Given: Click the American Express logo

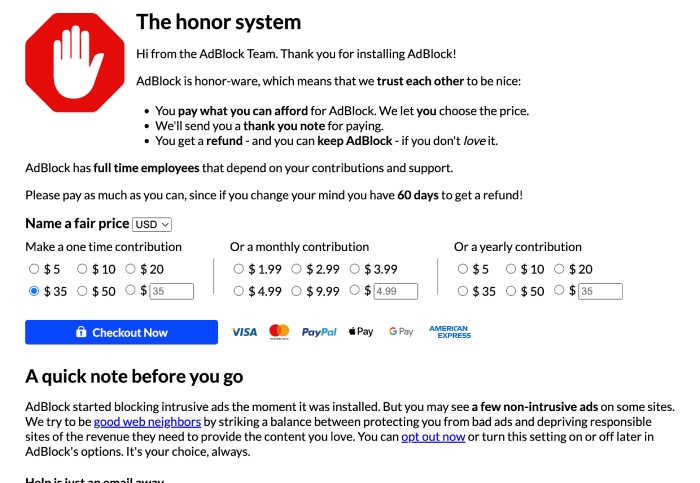Looking at the screenshot, I should [449, 332].
